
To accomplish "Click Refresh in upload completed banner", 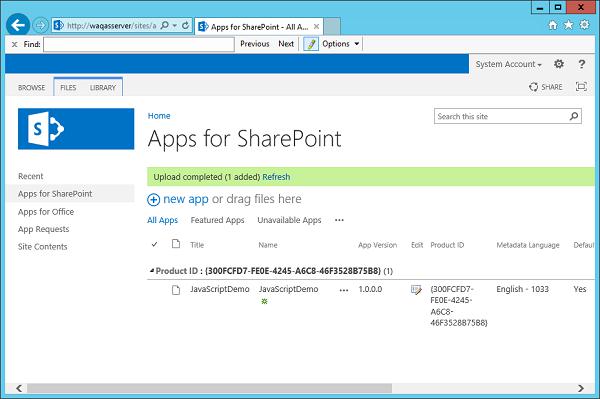I will tap(276, 177).
